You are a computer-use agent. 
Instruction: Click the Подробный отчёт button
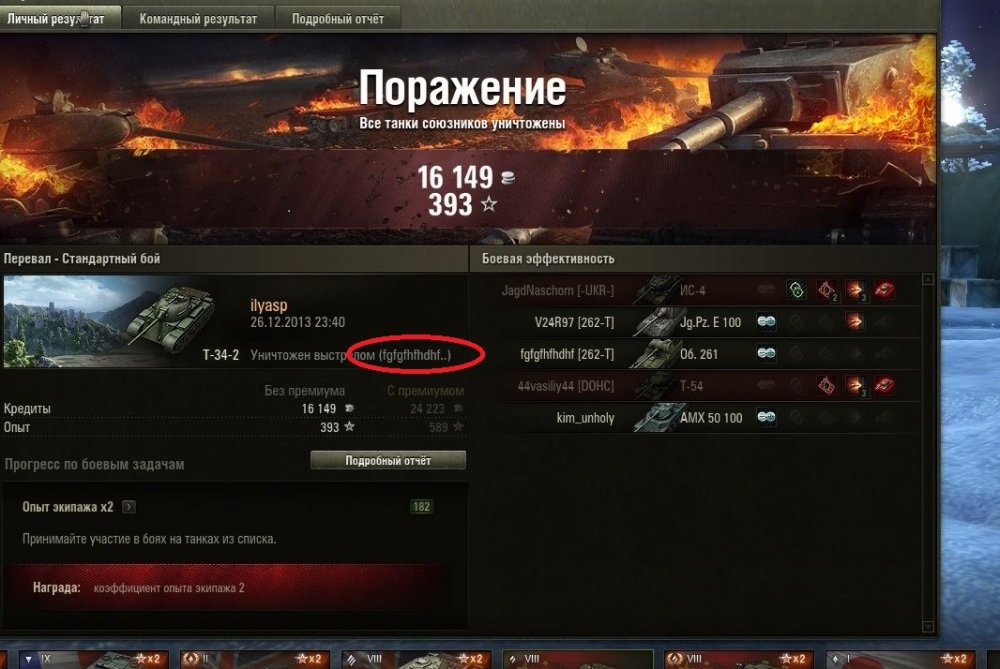(388, 460)
